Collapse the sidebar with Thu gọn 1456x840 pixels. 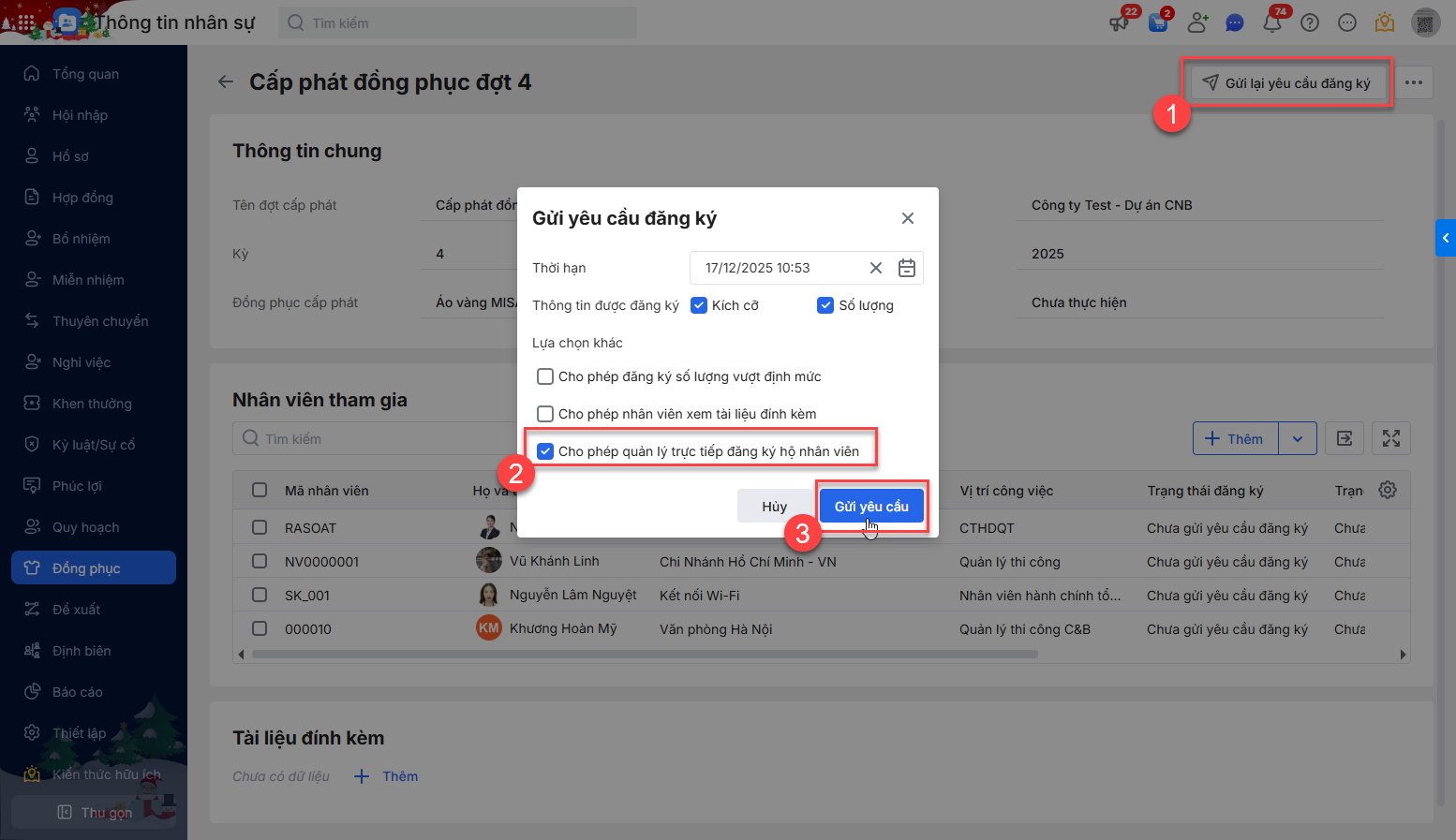tap(94, 812)
